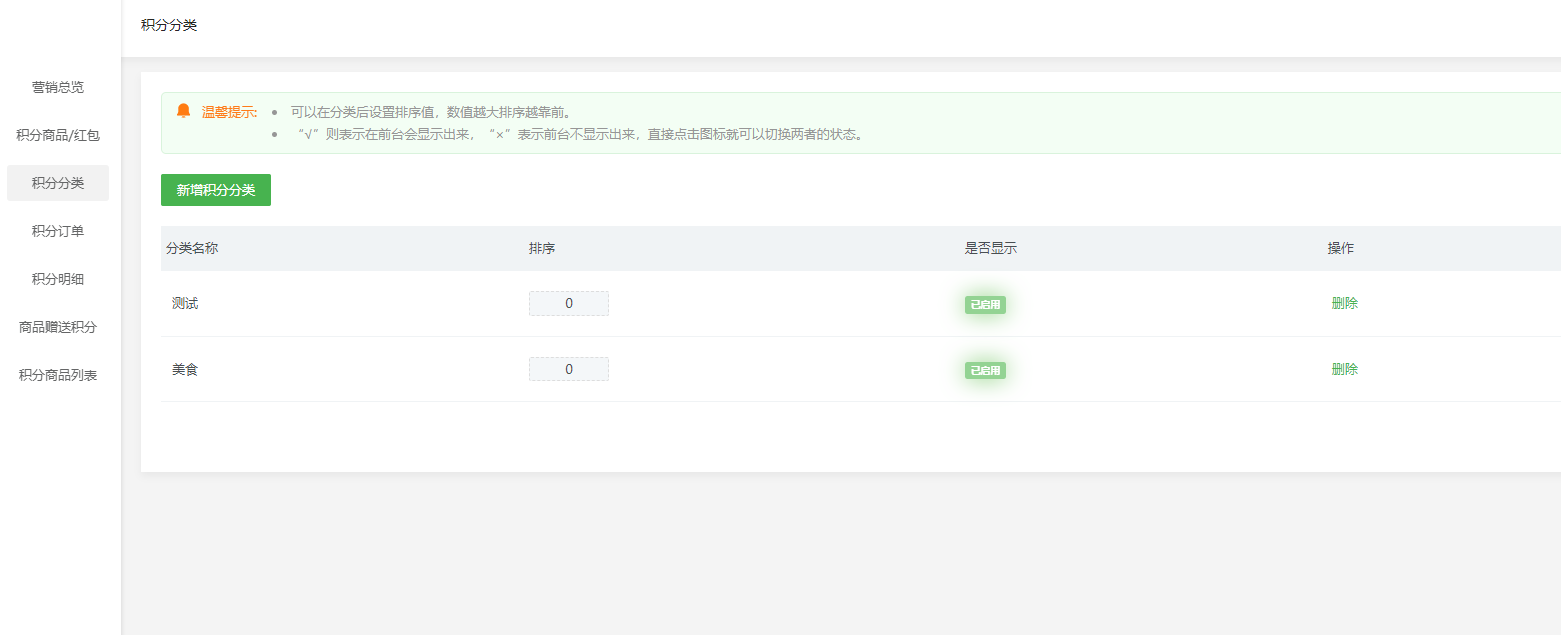Toggle 已启用 status for 美食 category

(x=985, y=370)
